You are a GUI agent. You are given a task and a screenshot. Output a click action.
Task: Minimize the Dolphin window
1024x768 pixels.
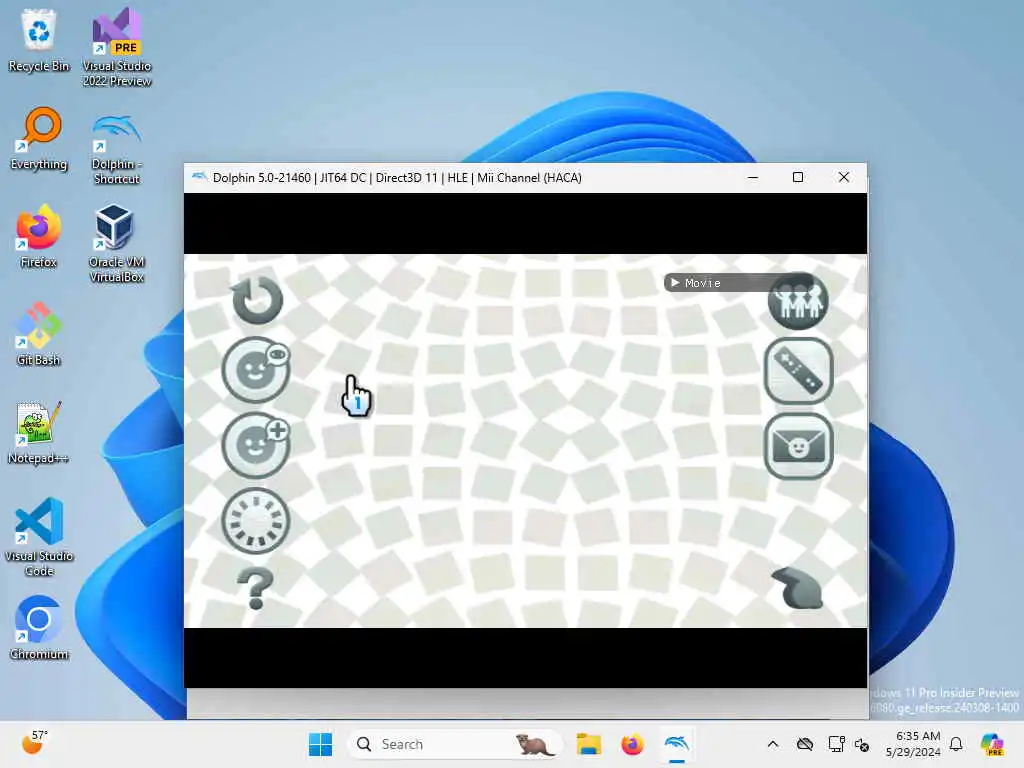pos(753,177)
